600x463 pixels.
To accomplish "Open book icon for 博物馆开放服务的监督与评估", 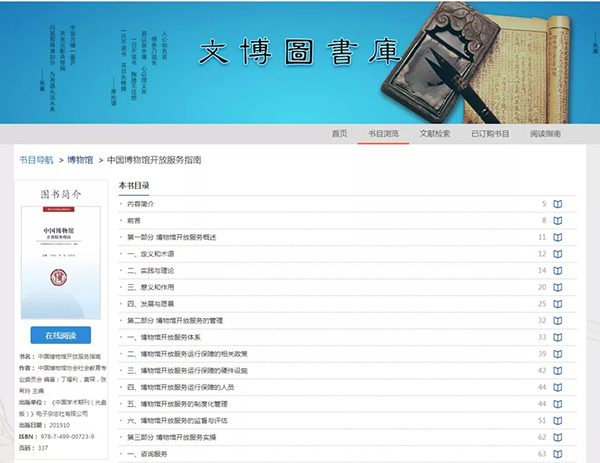I will point(558,420).
